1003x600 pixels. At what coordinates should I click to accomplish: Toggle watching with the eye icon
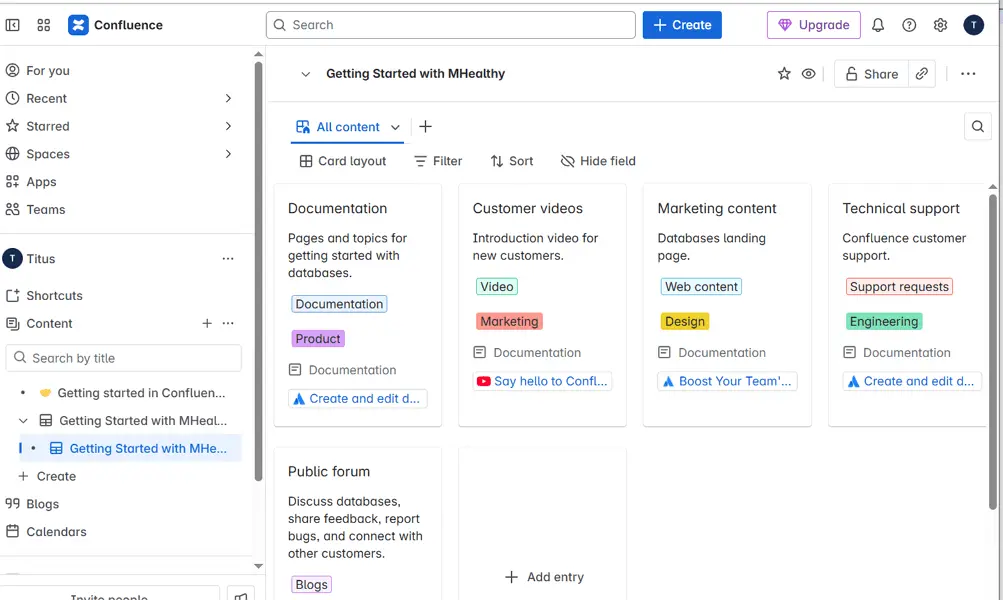(x=808, y=74)
